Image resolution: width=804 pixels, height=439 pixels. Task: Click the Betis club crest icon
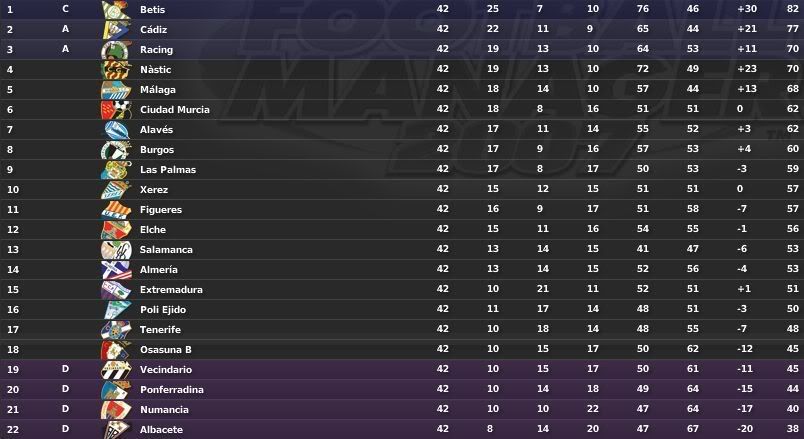[x=116, y=10]
